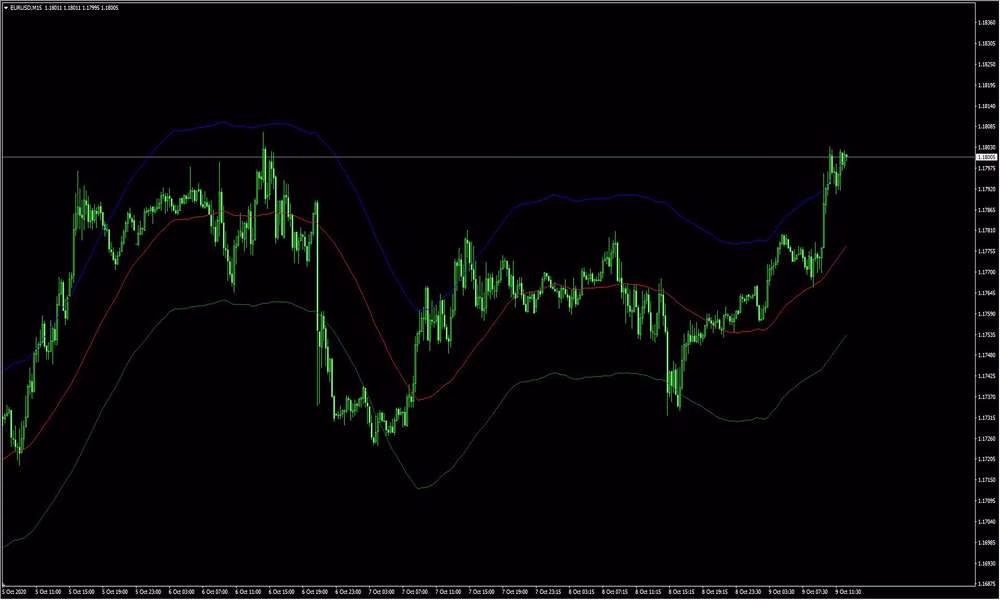Click the '8 Oct 07:15' time label

click(x=615, y=592)
